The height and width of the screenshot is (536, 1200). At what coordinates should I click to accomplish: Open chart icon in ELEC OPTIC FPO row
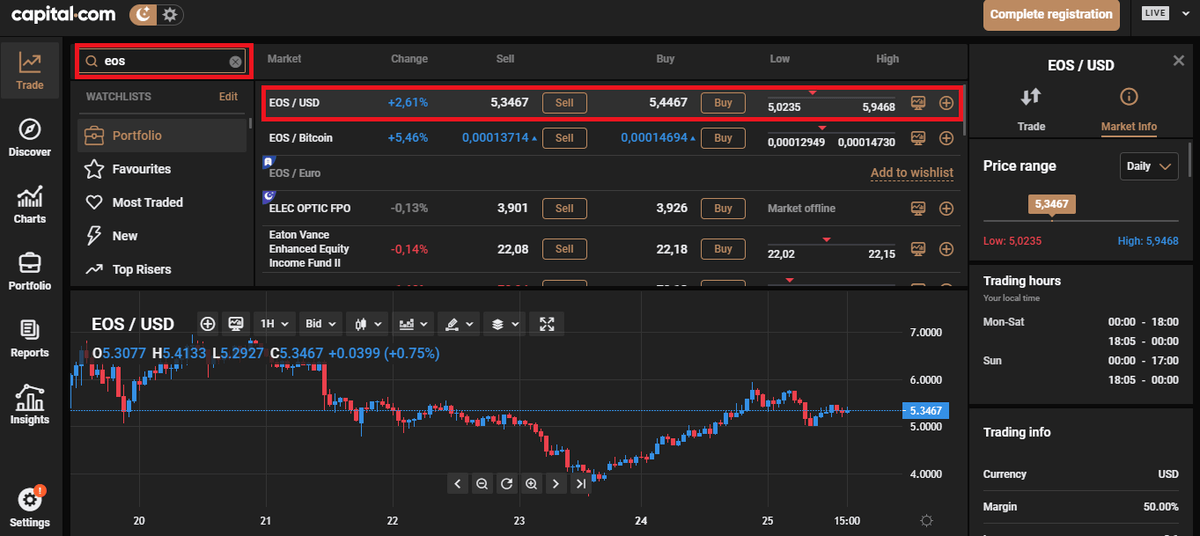point(918,208)
